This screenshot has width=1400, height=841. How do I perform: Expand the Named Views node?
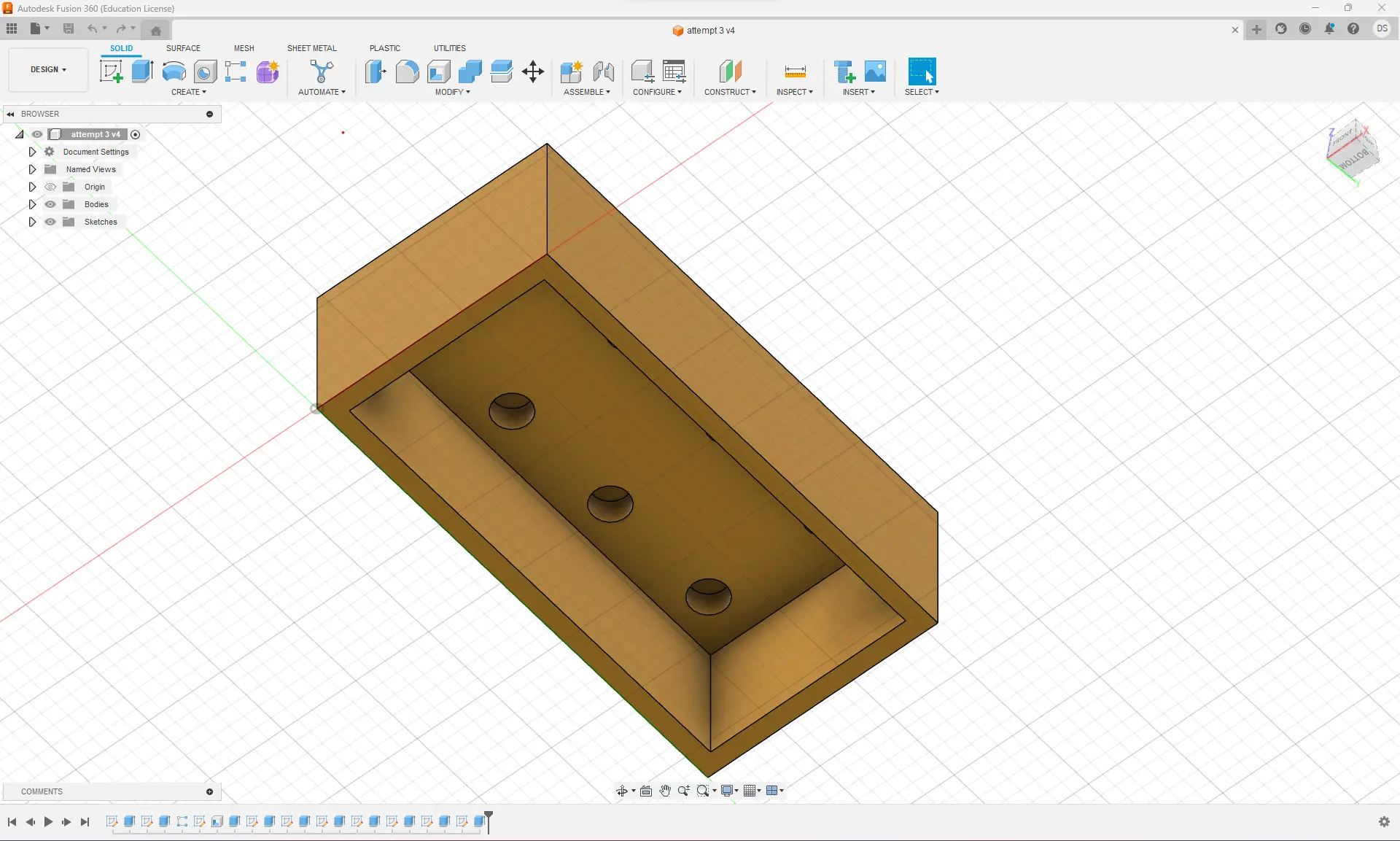[32, 169]
